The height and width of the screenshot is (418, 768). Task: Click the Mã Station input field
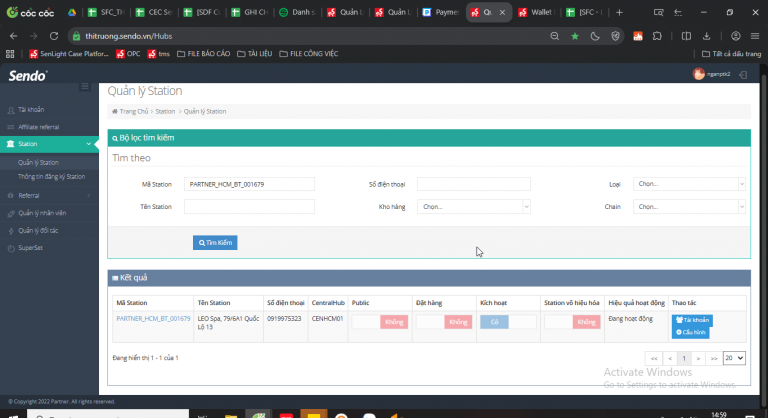[249, 184]
